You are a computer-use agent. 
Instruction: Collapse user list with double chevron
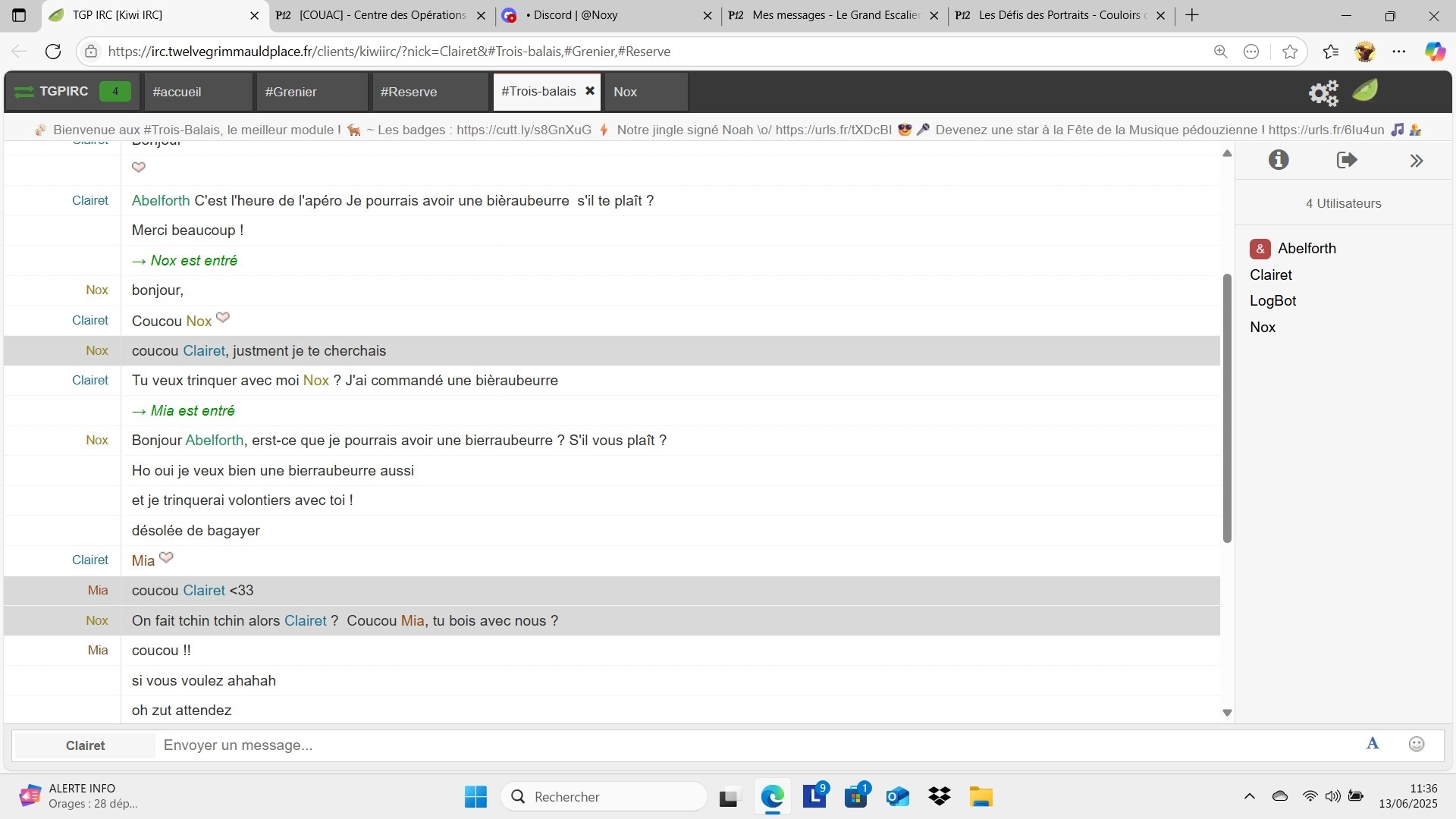[x=1416, y=161]
